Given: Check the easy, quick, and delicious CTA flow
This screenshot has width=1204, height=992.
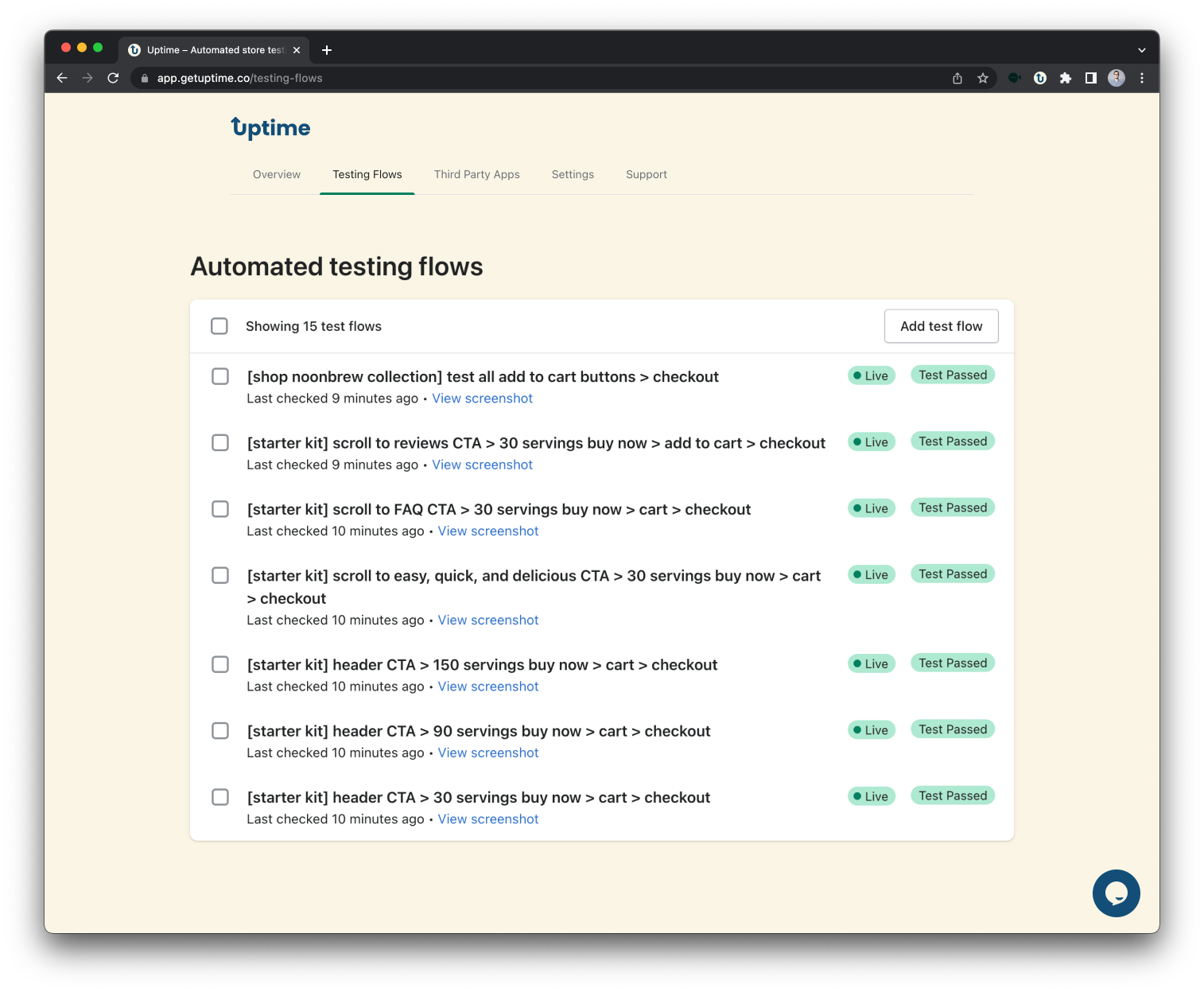Looking at the screenshot, I should tap(220, 575).
